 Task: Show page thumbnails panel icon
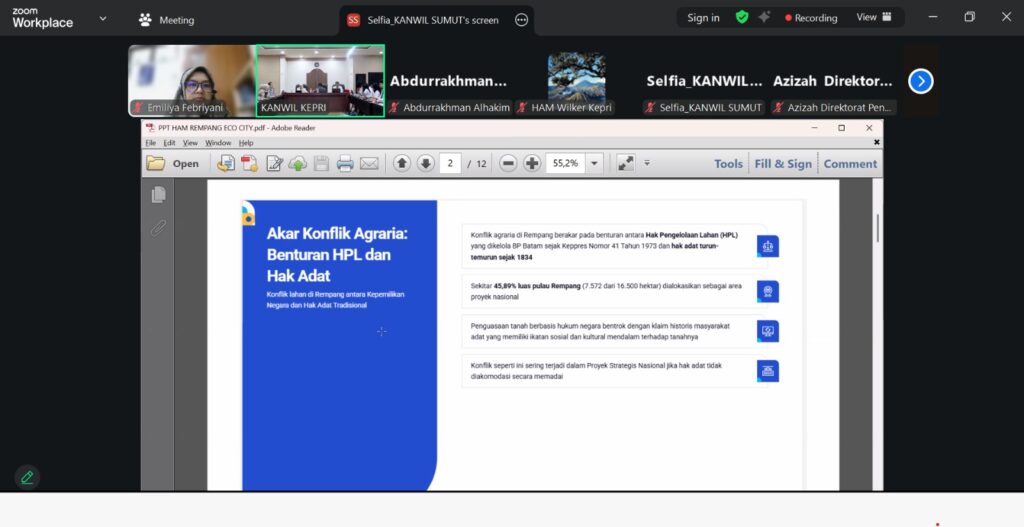pyautogui.click(x=158, y=195)
